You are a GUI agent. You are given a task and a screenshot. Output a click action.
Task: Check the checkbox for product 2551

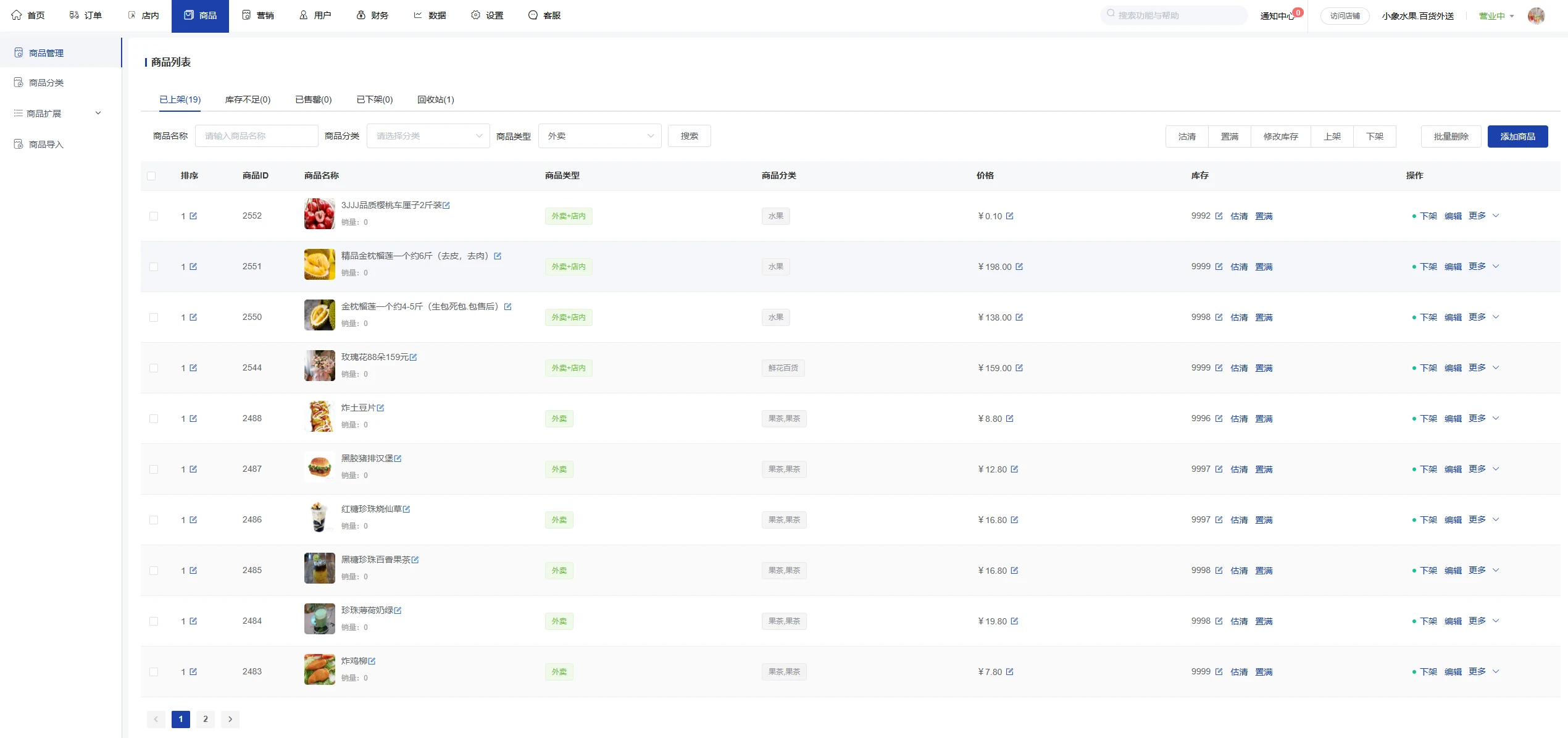coord(154,267)
